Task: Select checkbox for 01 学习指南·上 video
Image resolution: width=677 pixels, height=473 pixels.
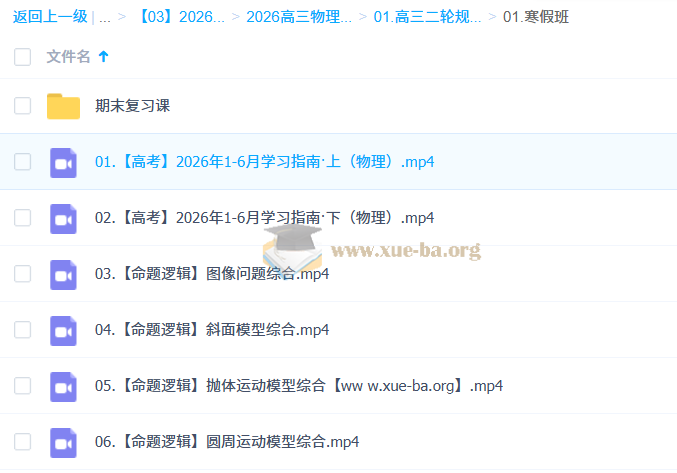Action: click(22, 162)
